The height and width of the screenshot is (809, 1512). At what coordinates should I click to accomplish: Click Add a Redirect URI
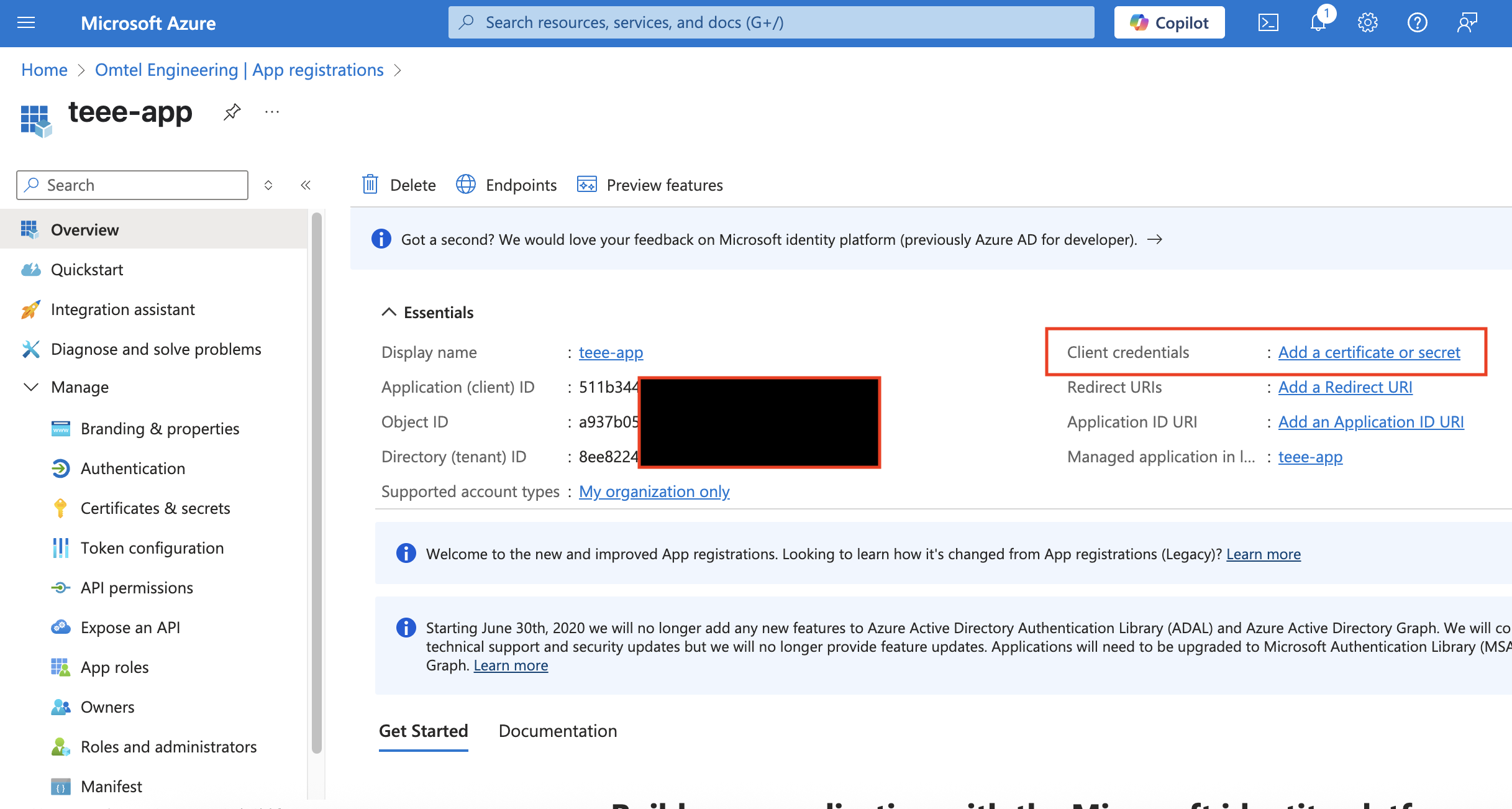click(1345, 387)
